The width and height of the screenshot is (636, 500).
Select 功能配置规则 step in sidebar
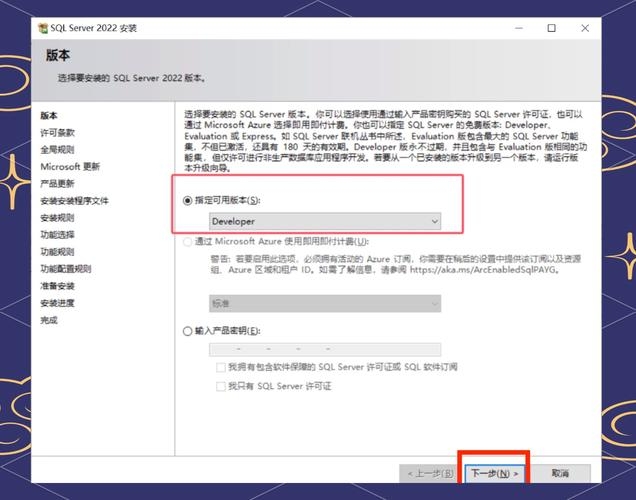pos(66,269)
